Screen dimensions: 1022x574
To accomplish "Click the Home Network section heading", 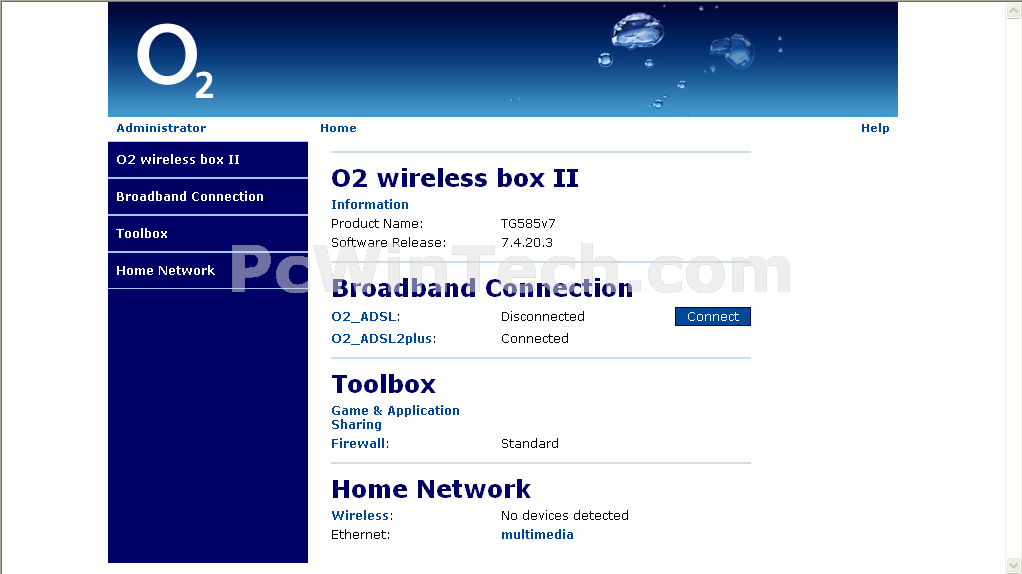I will pos(431,489).
